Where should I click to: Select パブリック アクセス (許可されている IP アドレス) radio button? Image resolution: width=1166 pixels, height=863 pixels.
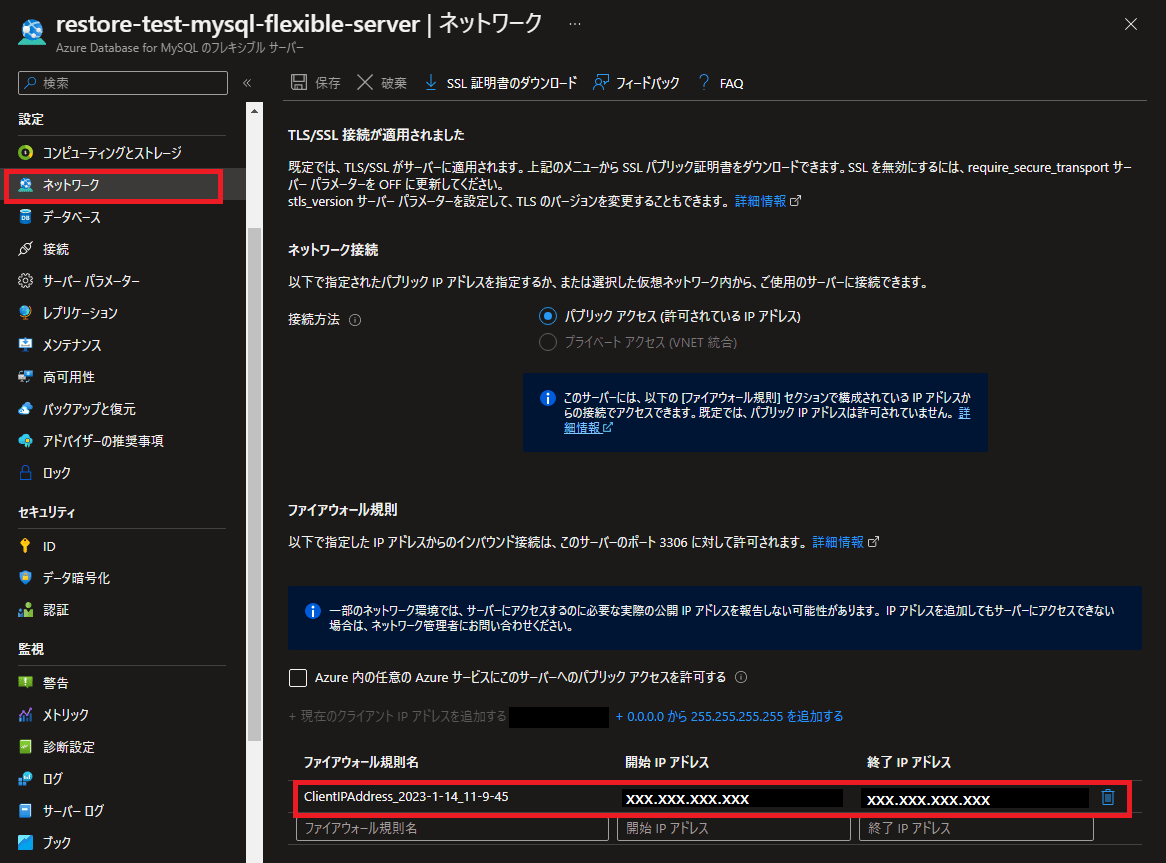[x=547, y=317]
